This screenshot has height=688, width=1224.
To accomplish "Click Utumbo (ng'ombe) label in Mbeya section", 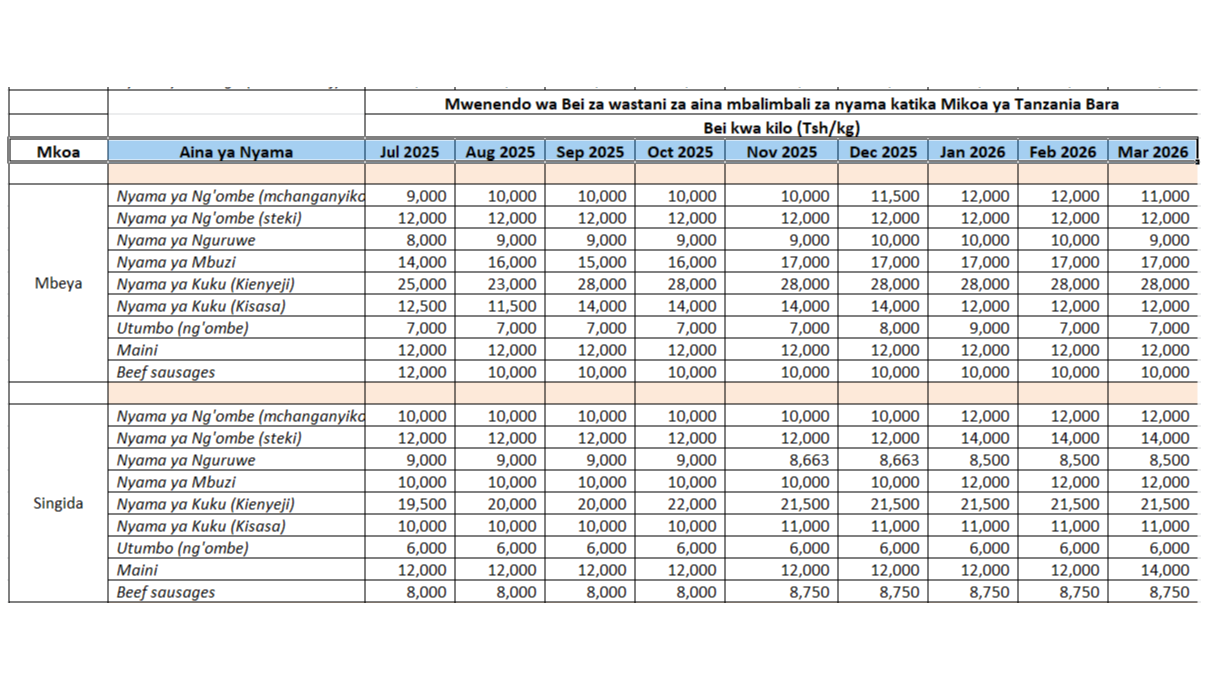I will click(x=183, y=328).
